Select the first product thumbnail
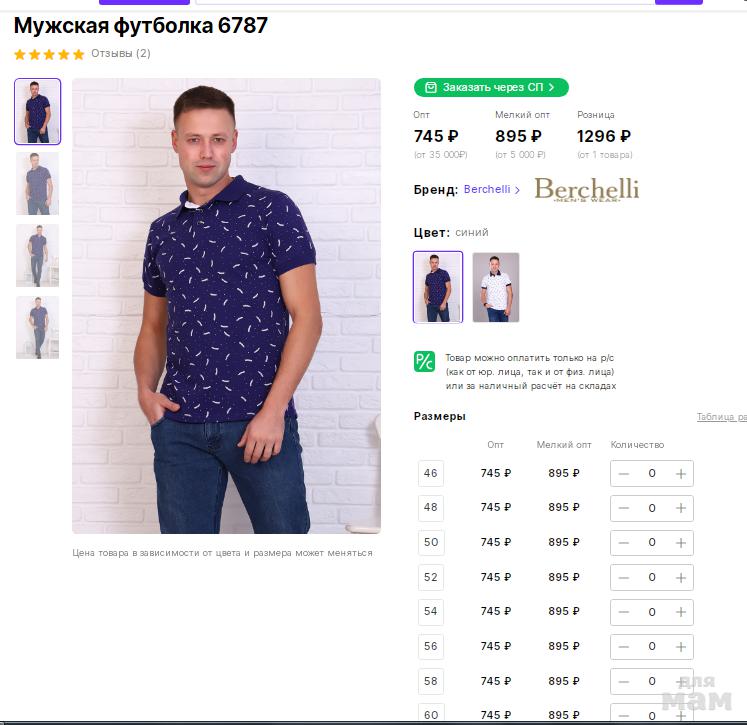The image size is (747, 725). [x=38, y=112]
